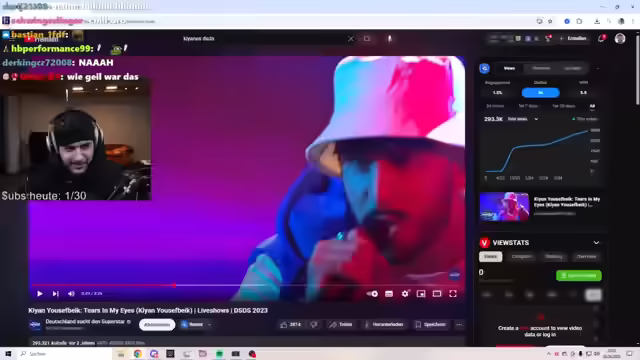Dislike the video with thumbs down
The height and width of the screenshot is (360, 640).
coord(314,324)
